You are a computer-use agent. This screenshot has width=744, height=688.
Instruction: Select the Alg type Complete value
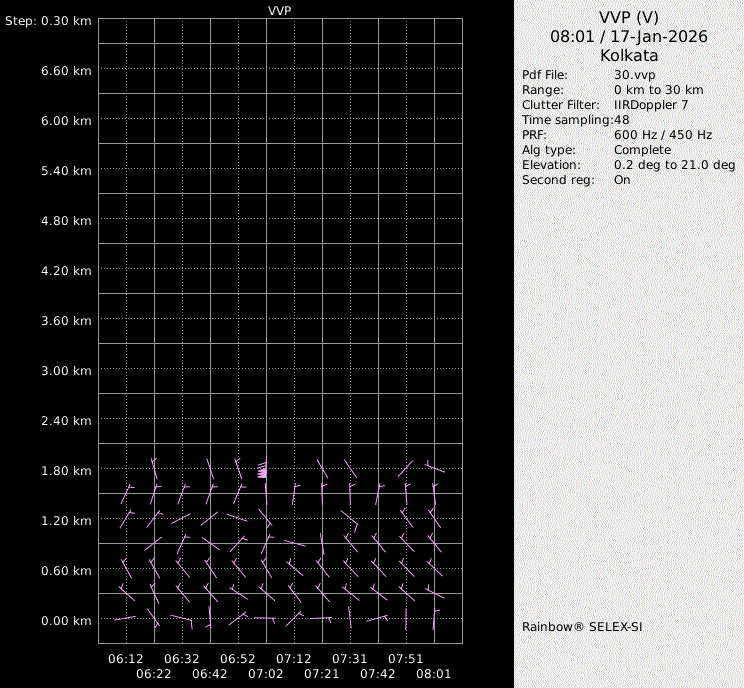click(642, 150)
